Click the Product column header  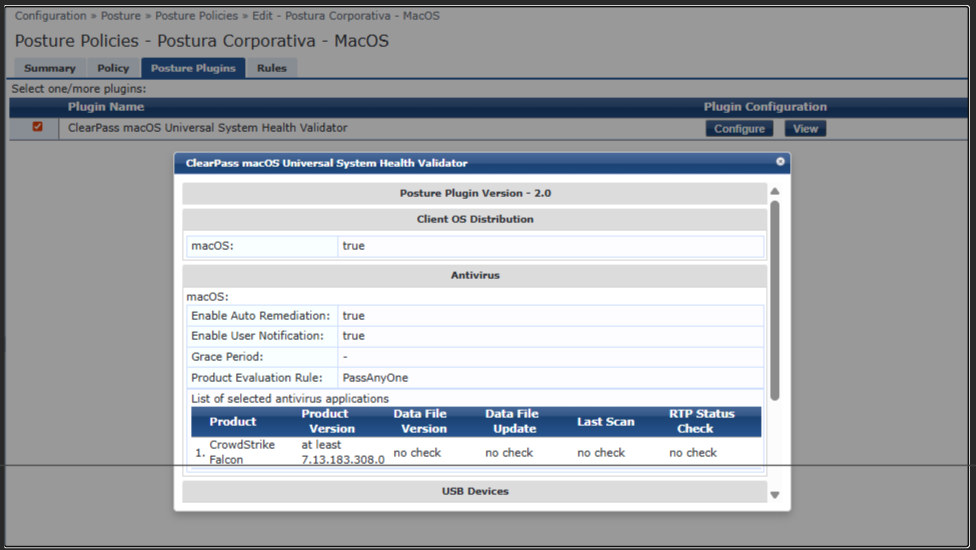pyautogui.click(x=233, y=422)
